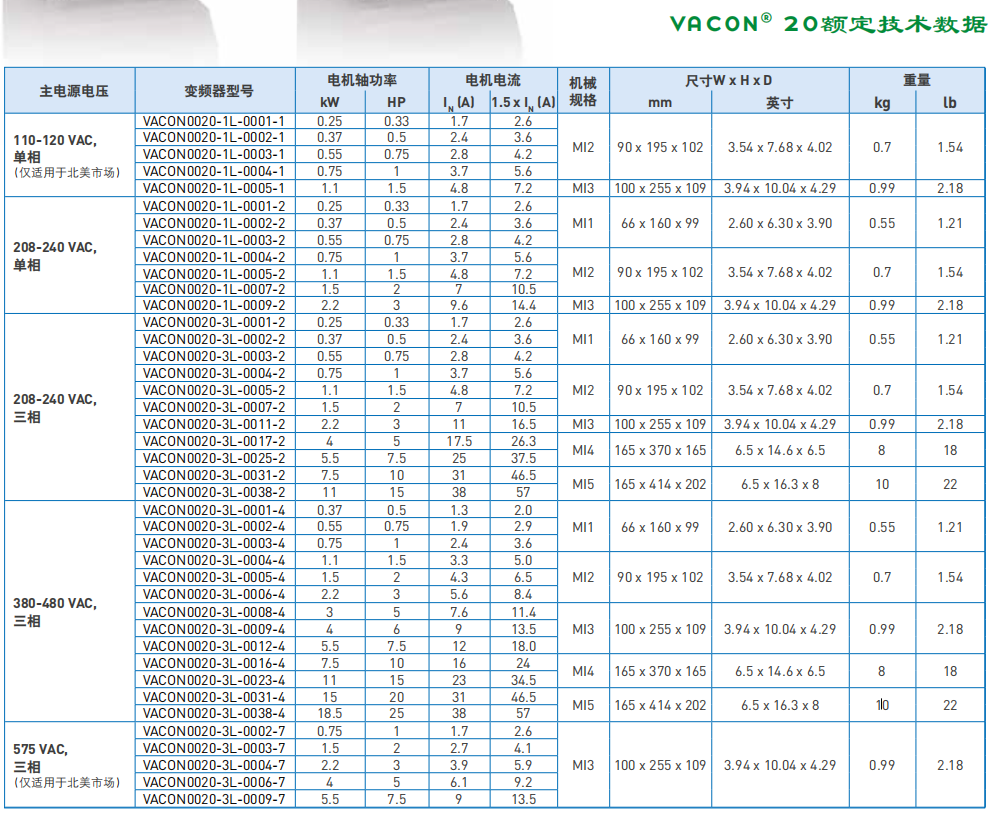
Task: Click 18.5 kW value for VACON0020-3L-0038-4
Action: click(x=330, y=713)
